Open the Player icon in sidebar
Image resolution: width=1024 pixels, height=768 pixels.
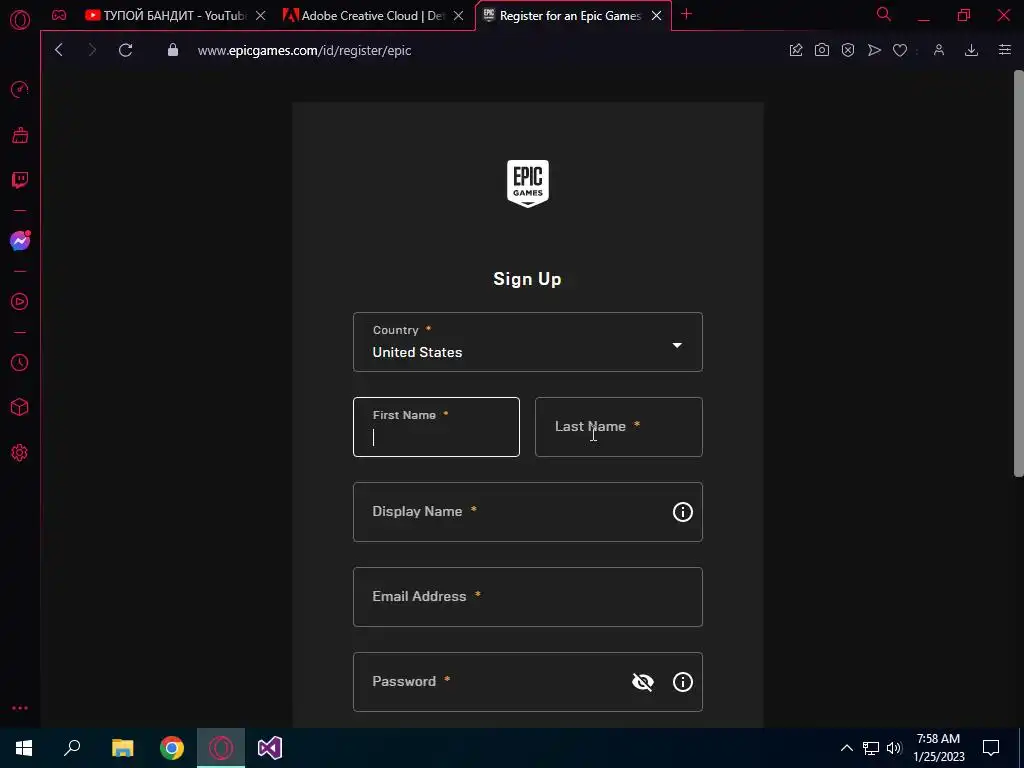[20, 302]
